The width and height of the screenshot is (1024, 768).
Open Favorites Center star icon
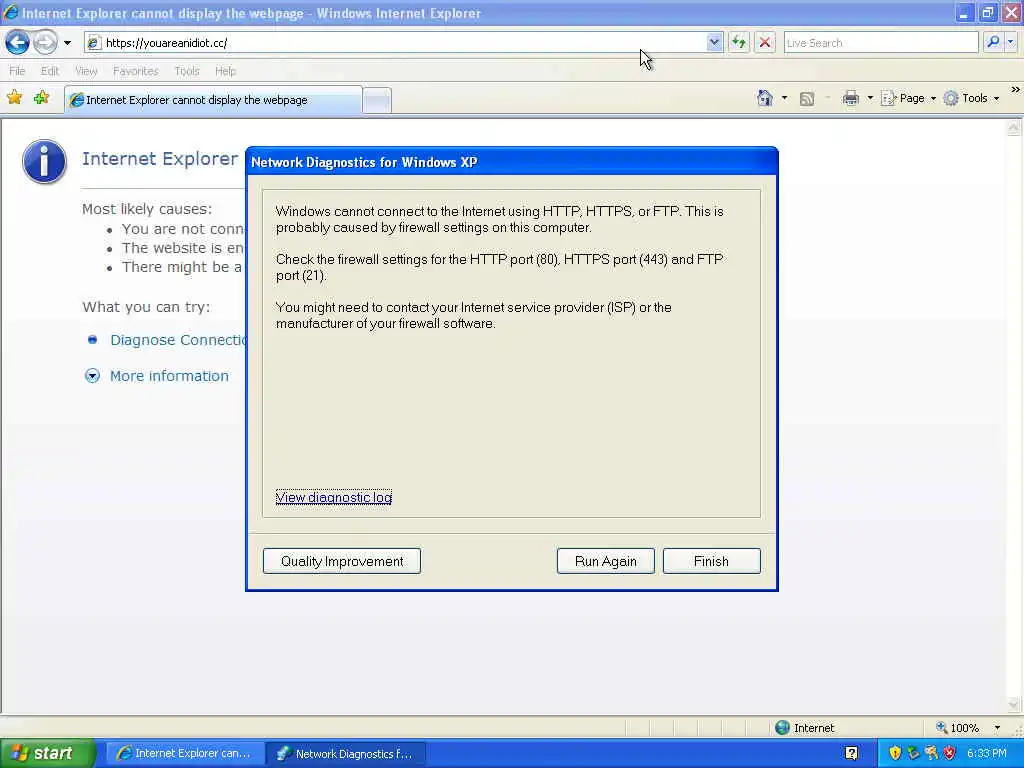coord(14,98)
